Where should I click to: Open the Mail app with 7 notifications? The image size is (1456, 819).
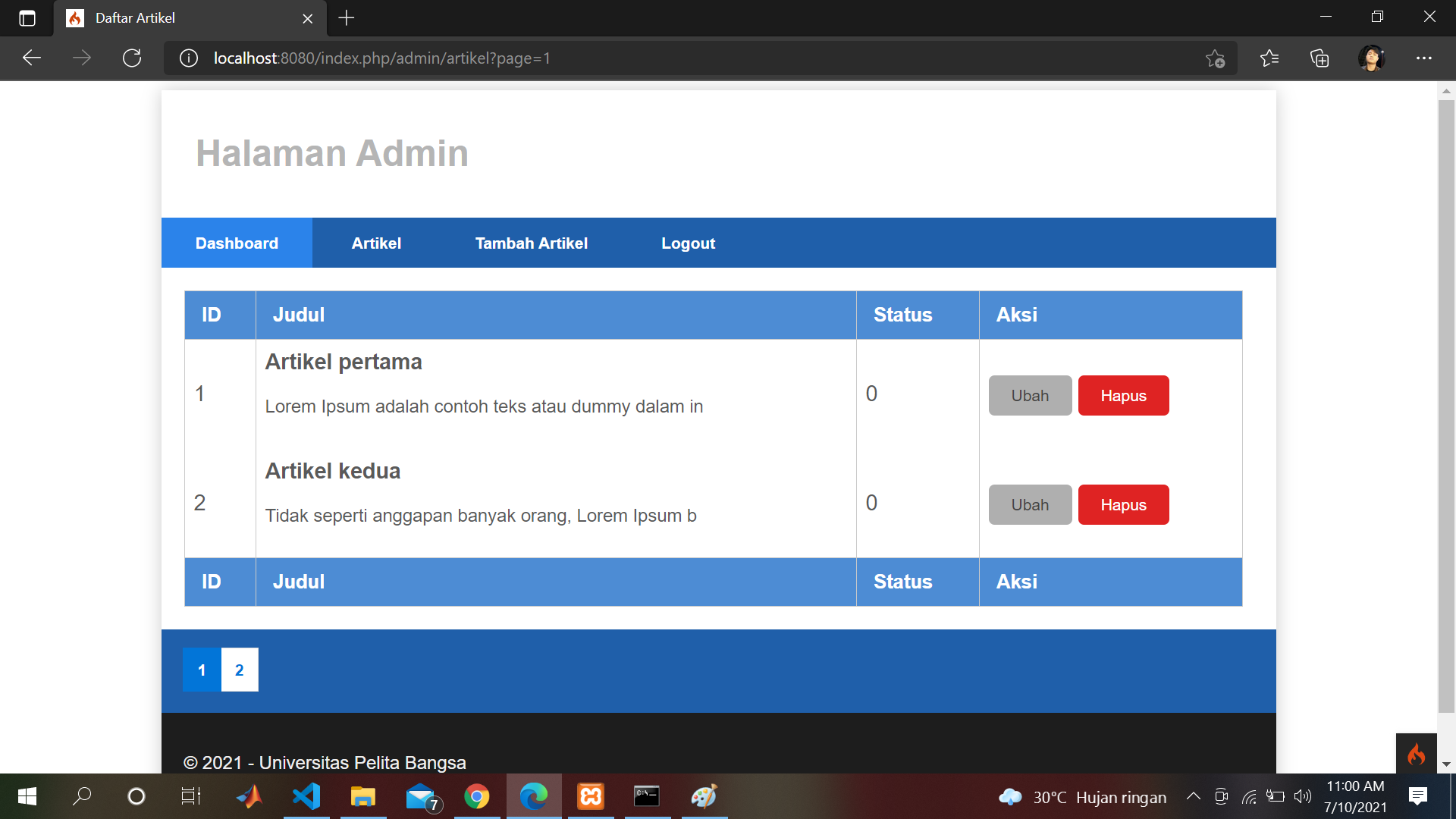point(420,796)
